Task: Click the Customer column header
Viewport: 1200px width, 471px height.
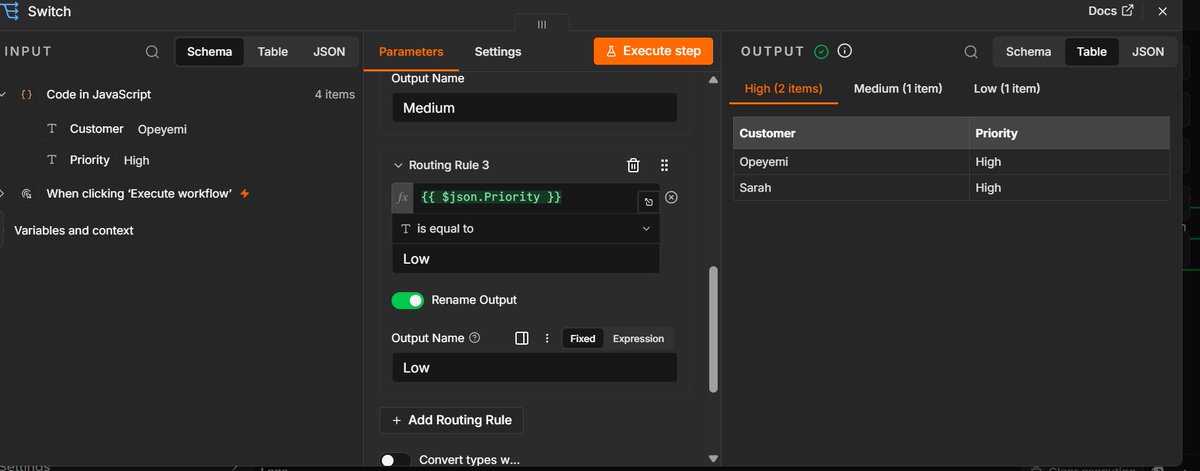Action: point(851,132)
